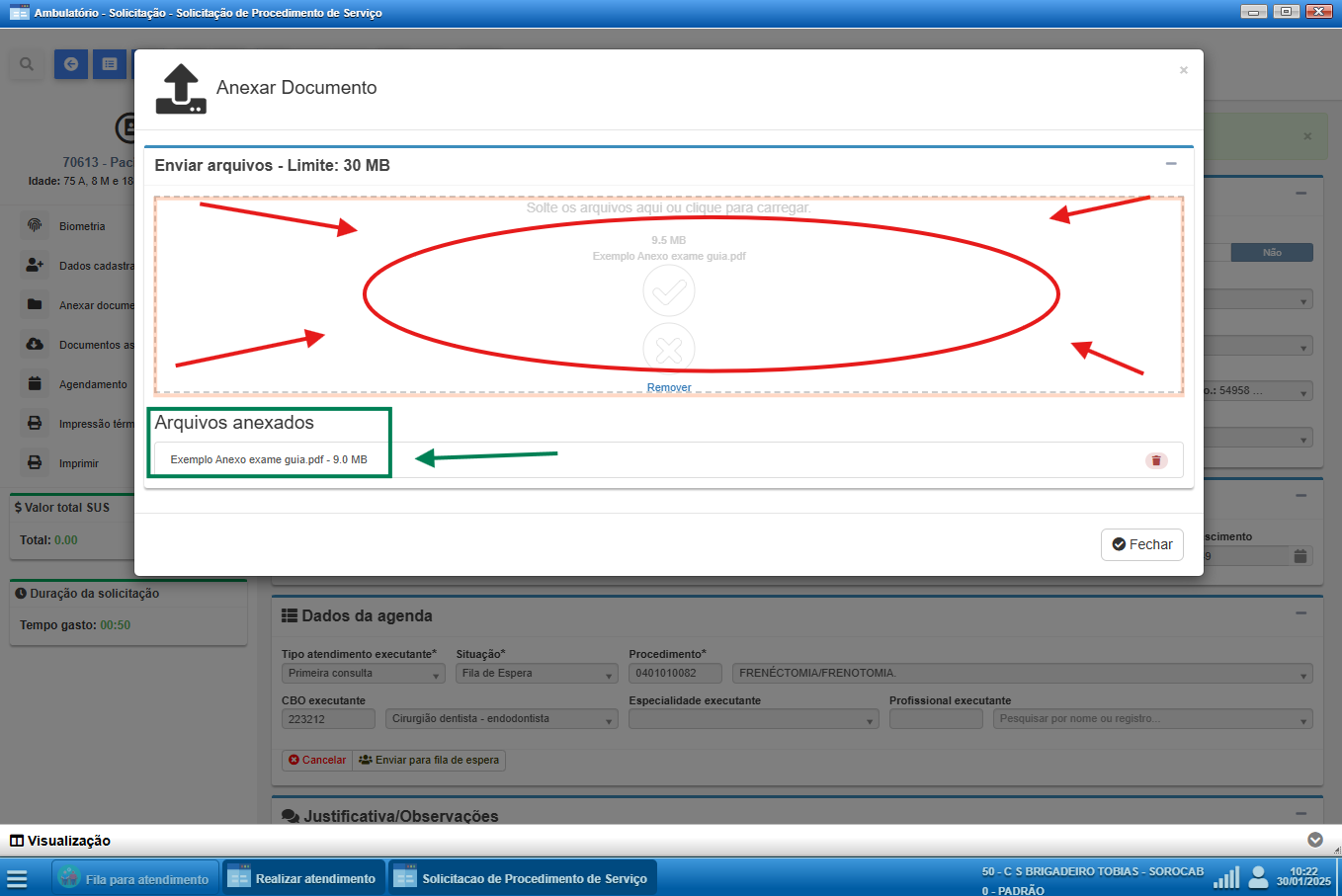1342x896 pixels.
Task: Close the Anexar Documento dialog with X
Action: (1183, 70)
